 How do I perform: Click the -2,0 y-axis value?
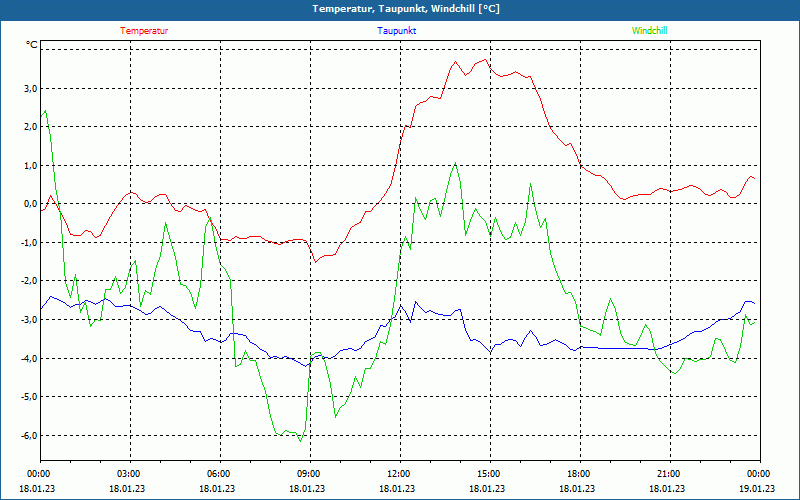point(30,281)
